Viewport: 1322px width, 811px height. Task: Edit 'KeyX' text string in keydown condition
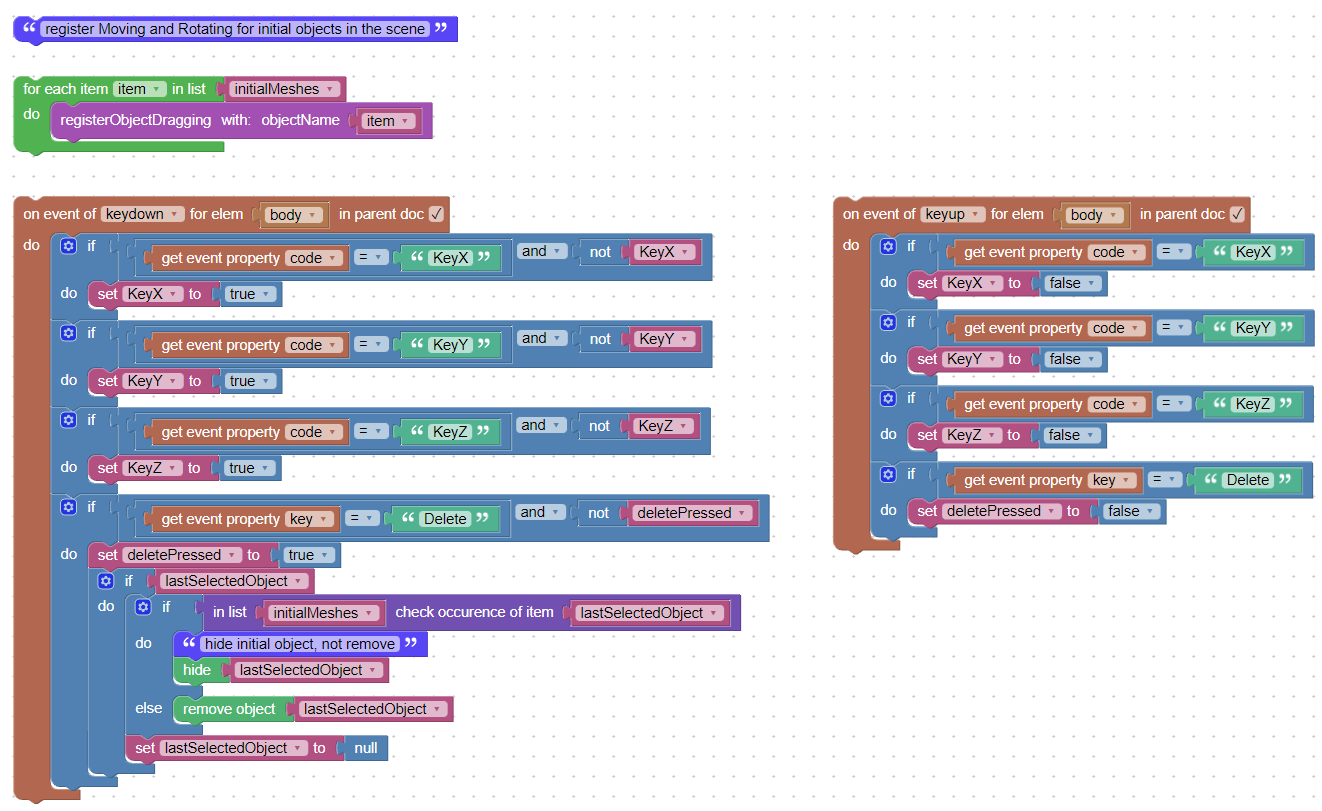click(x=450, y=258)
